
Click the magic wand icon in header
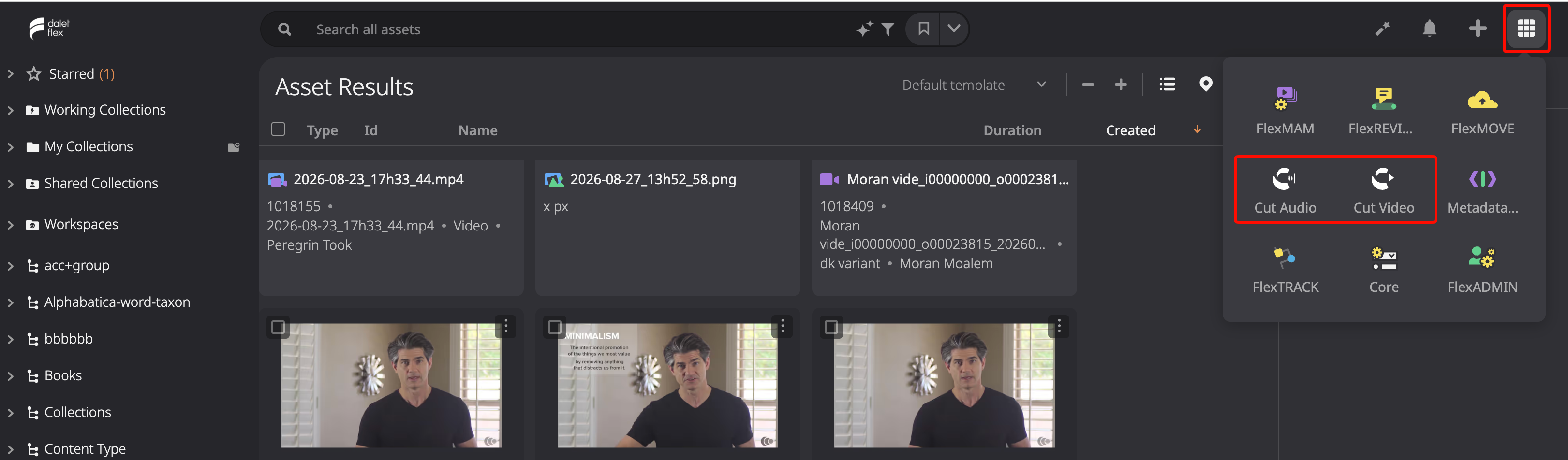[x=1382, y=29]
